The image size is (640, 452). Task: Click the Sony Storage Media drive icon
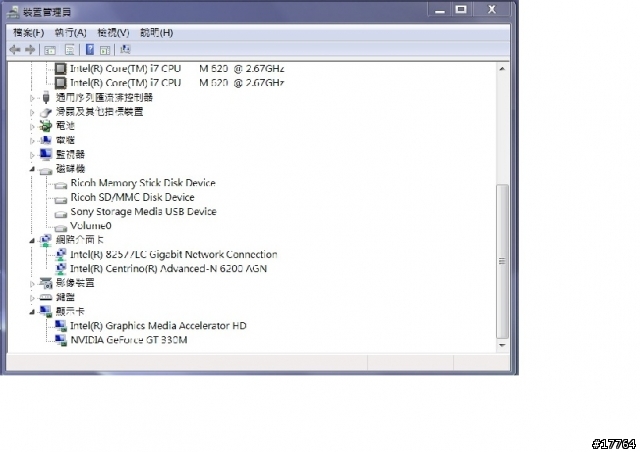pos(60,213)
